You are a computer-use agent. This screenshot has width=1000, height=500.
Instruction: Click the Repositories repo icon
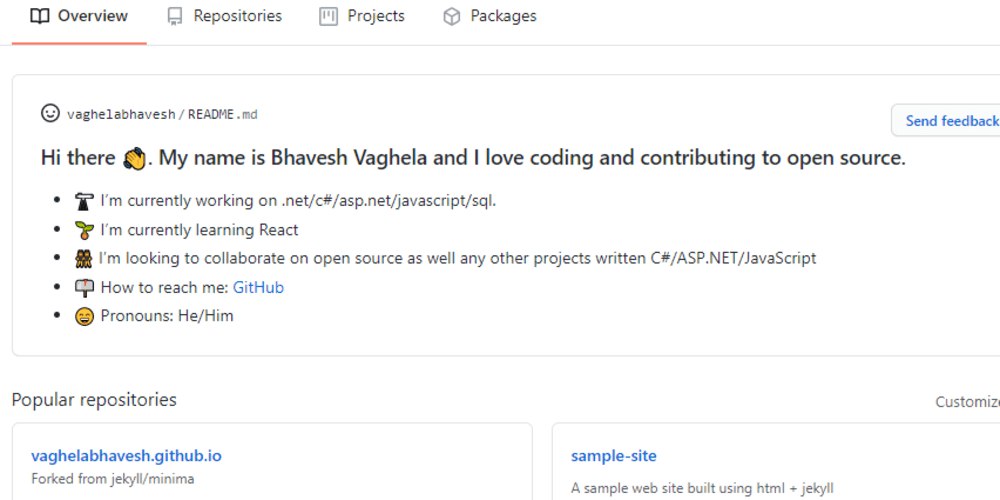(175, 17)
